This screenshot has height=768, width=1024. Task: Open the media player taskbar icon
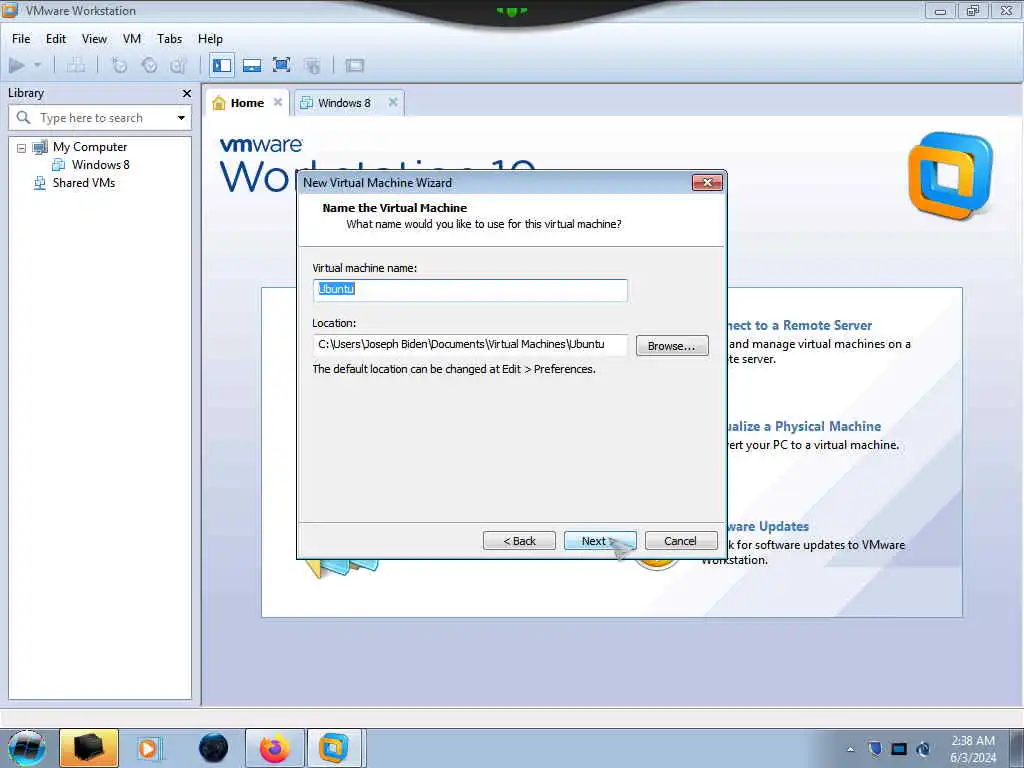coord(148,748)
